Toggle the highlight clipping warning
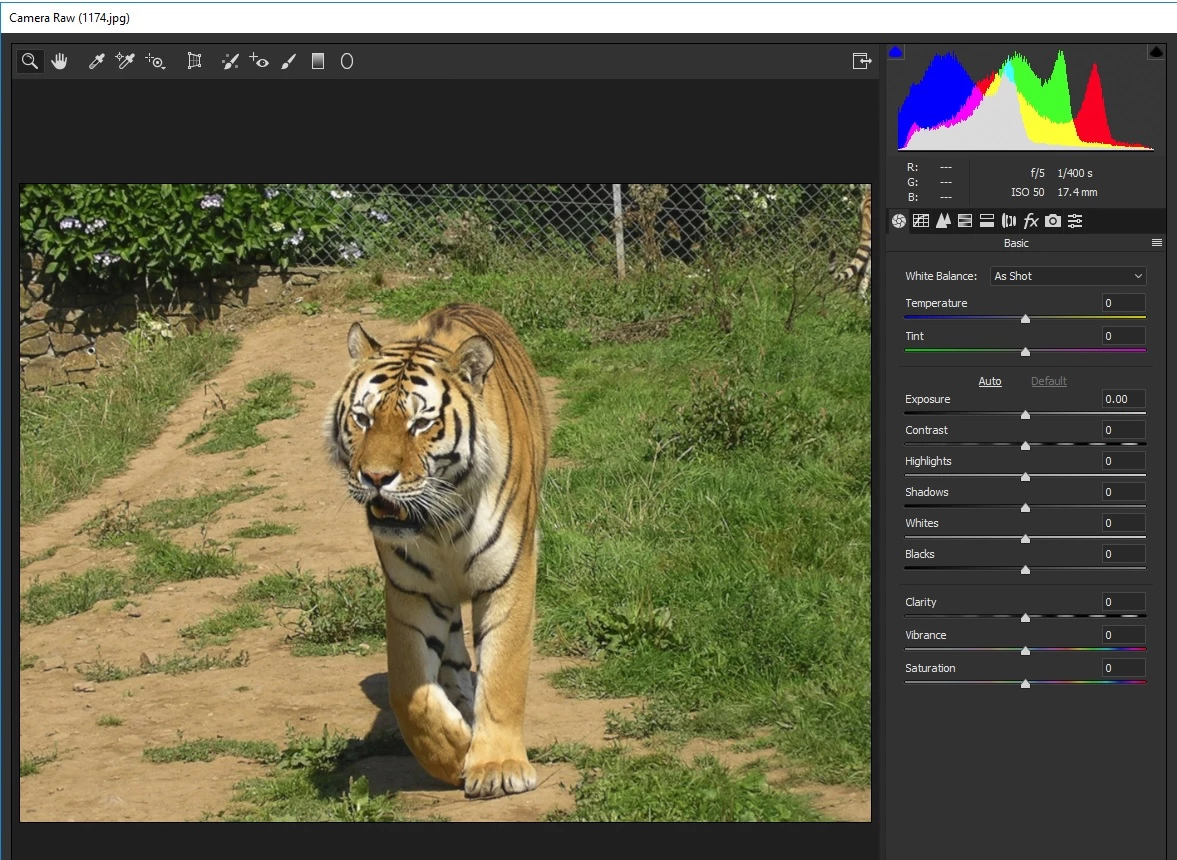1177x860 pixels. [x=1156, y=52]
